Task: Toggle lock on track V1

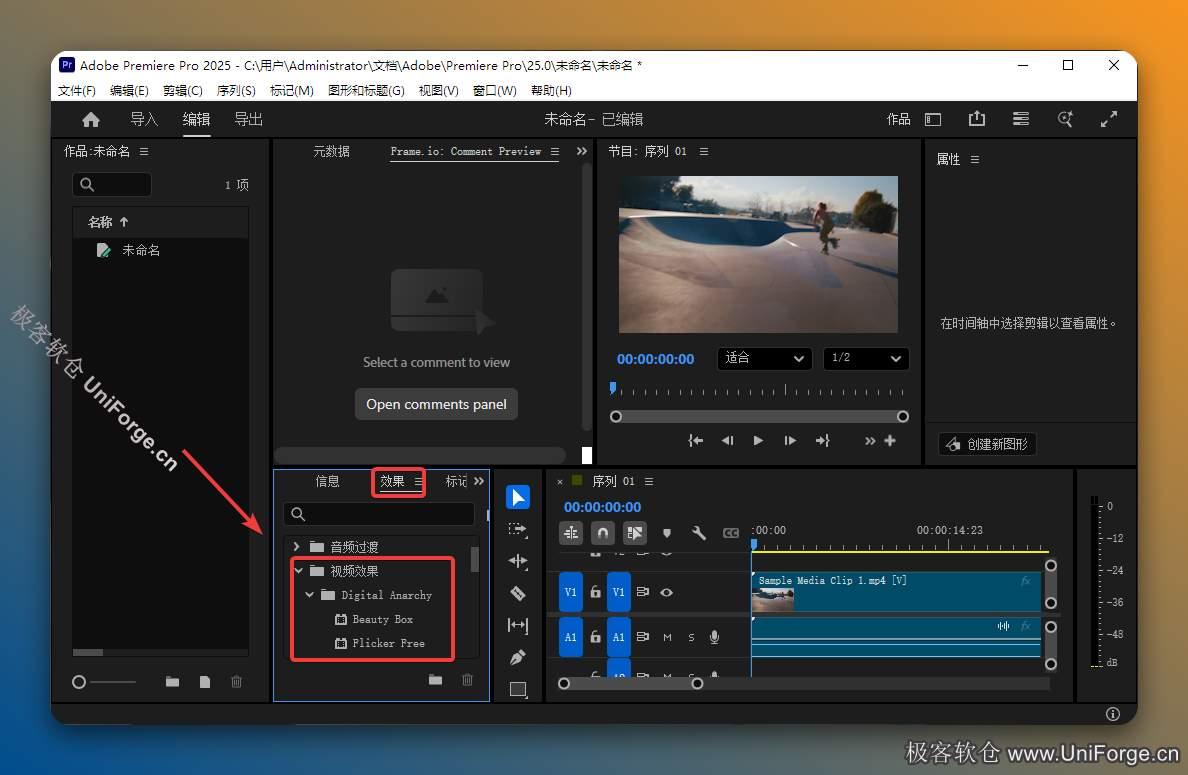Action: coord(596,592)
